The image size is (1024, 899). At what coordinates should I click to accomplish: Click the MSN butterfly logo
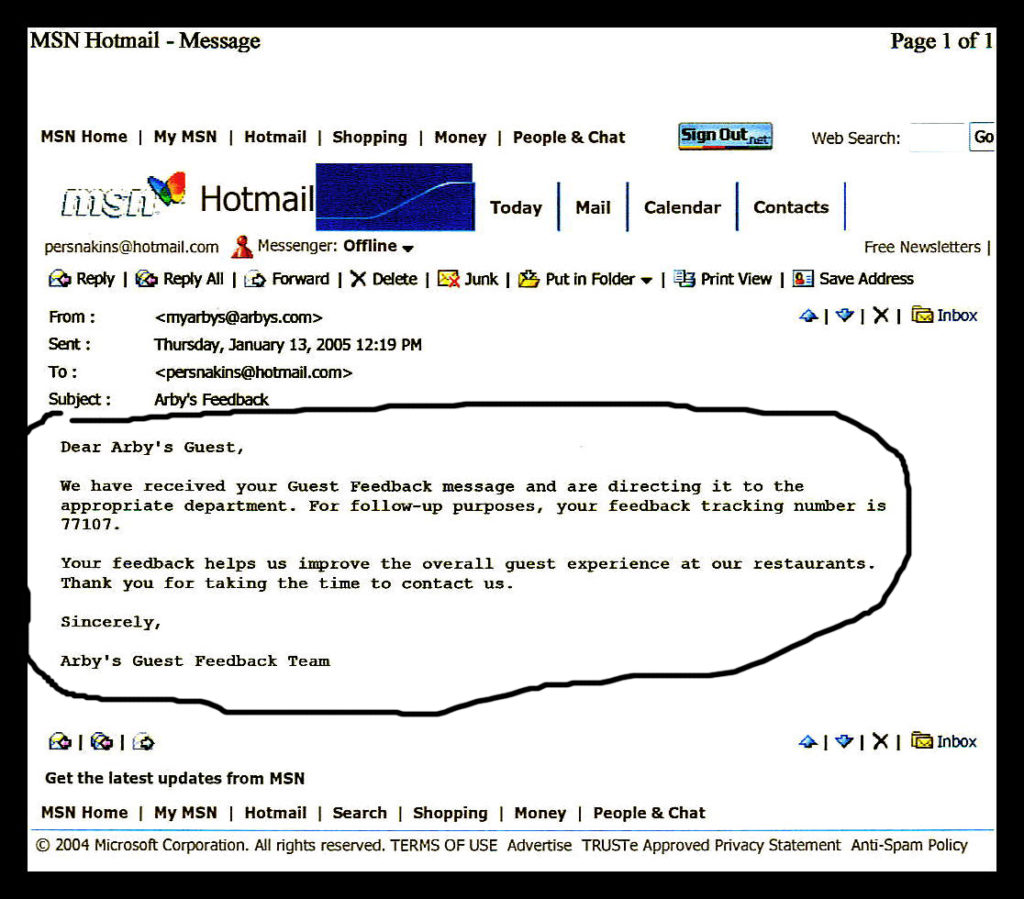point(167,188)
